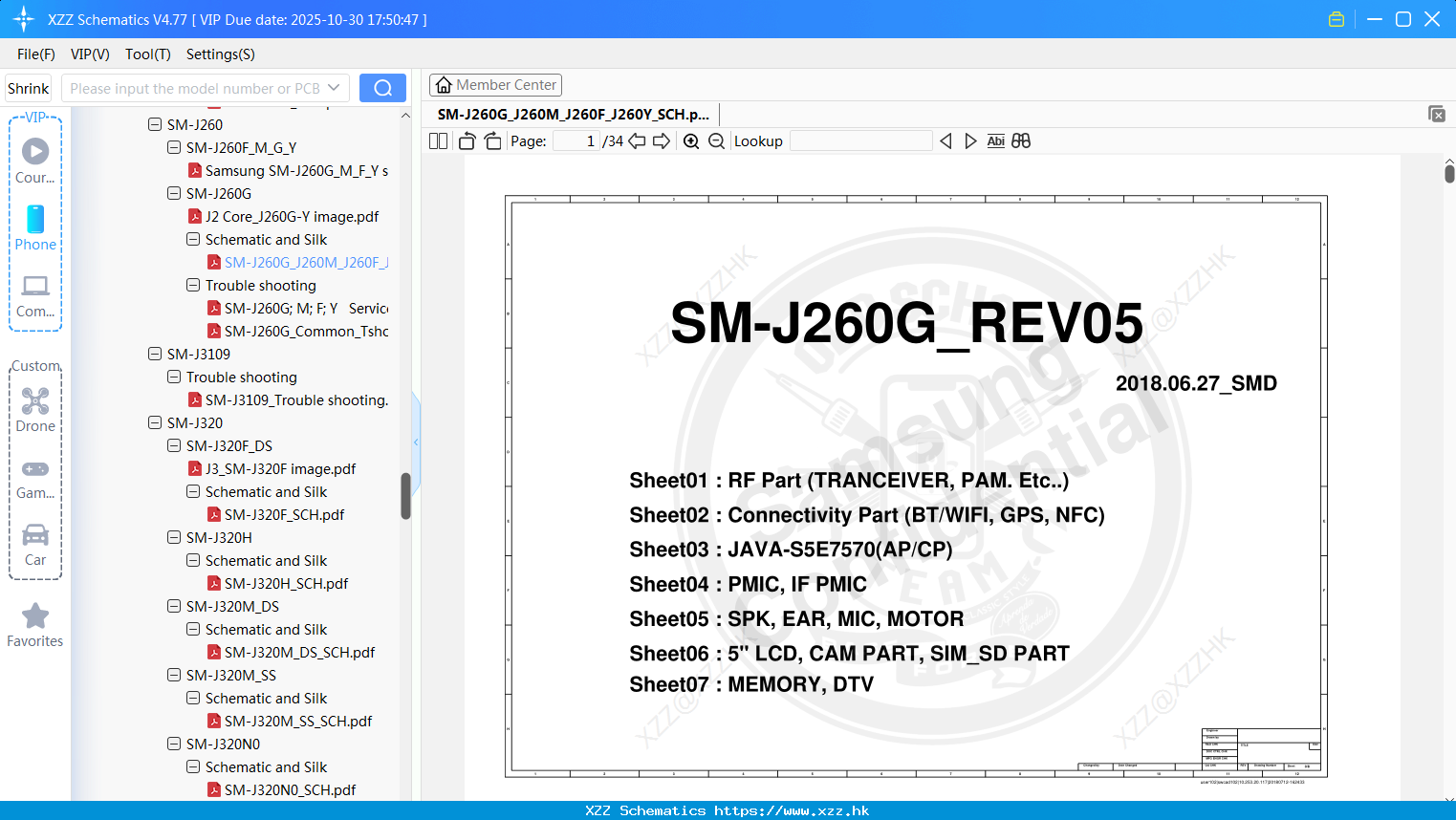Zoom in on schematic
This screenshot has width=1456, height=820.
pyautogui.click(x=691, y=141)
